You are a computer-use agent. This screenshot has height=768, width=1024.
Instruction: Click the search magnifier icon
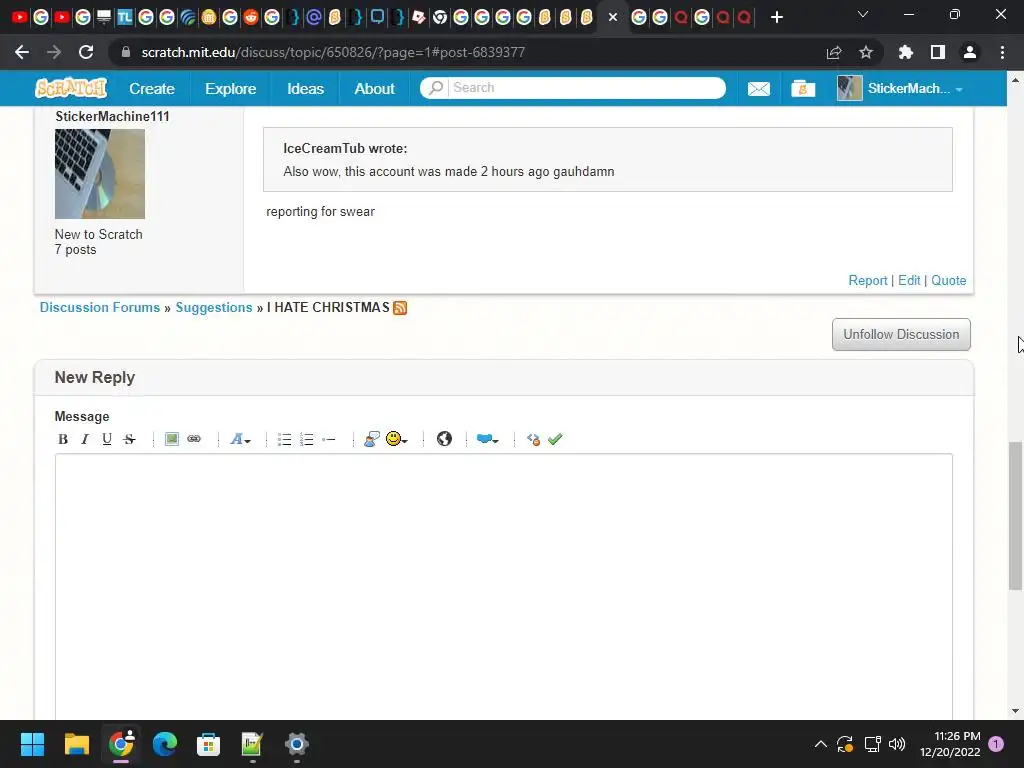click(435, 88)
